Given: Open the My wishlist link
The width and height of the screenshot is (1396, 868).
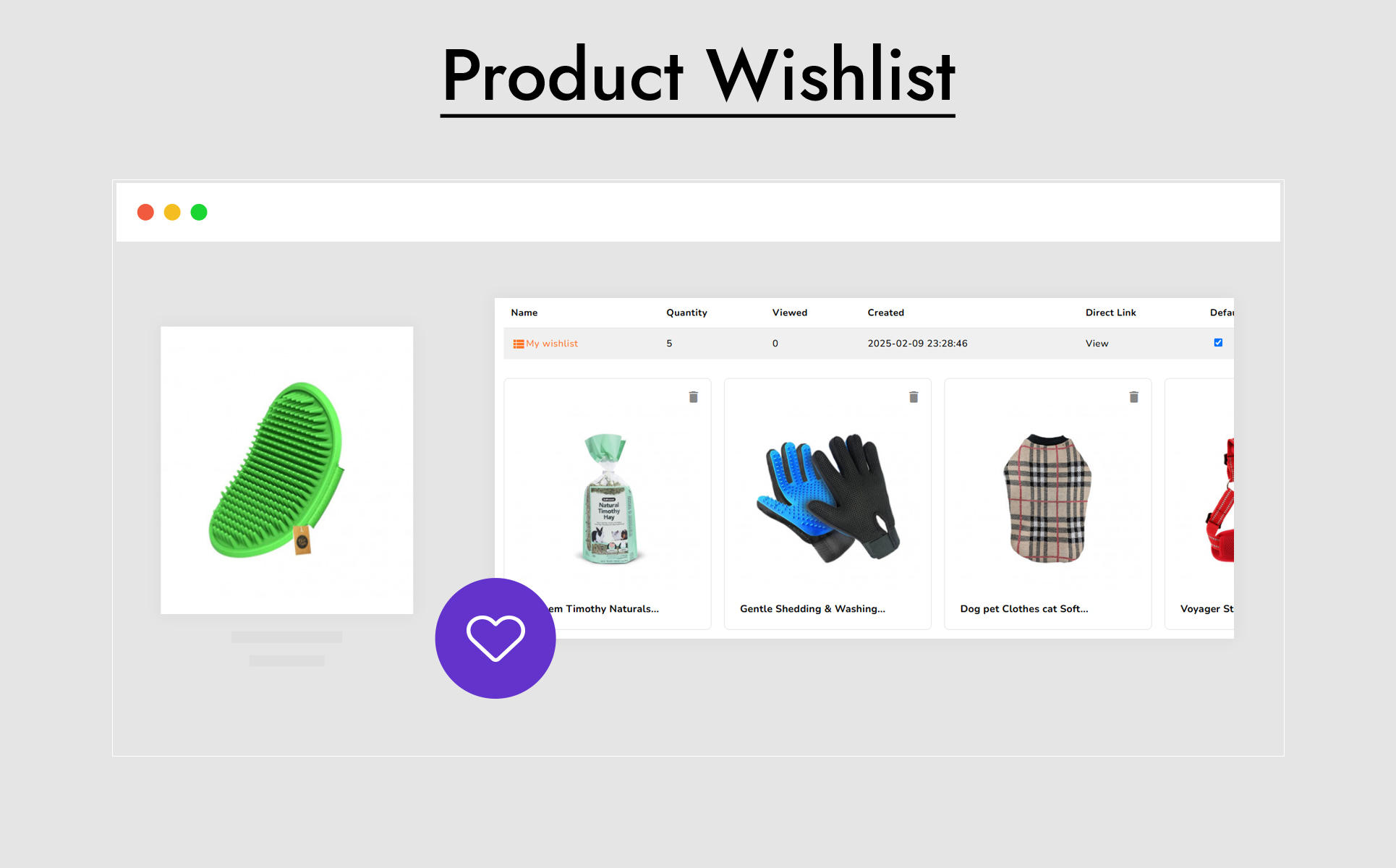Looking at the screenshot, I should coord(552,344).
